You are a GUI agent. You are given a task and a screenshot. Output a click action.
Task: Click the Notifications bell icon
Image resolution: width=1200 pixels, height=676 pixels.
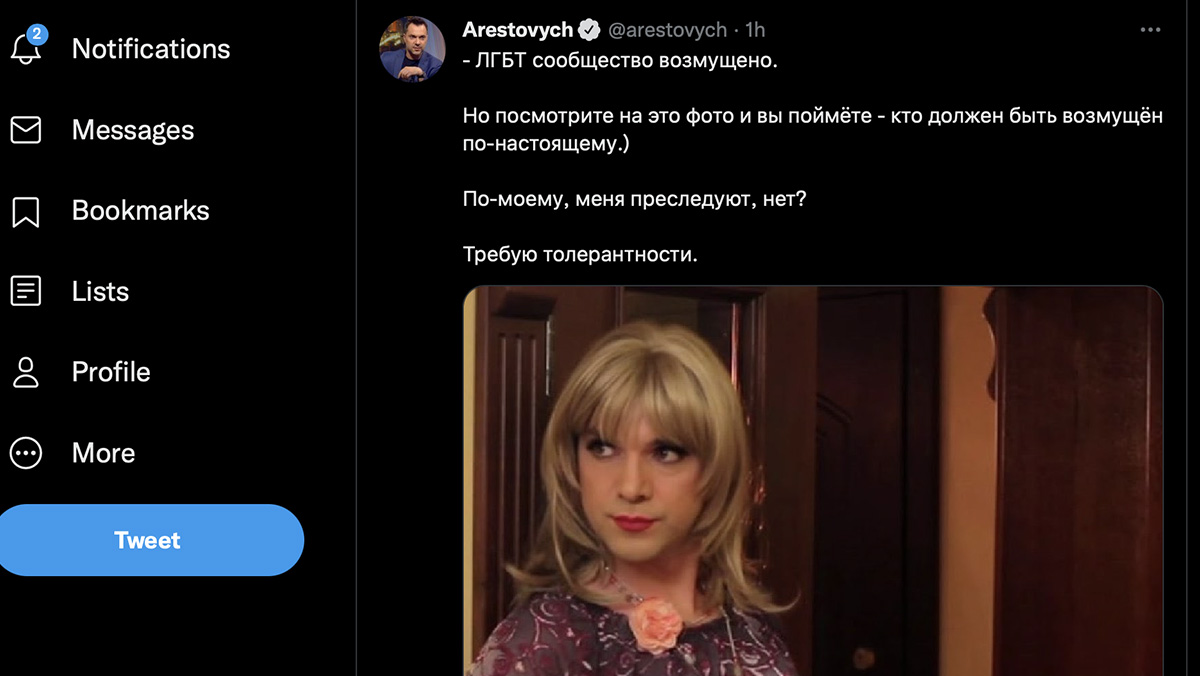(25, 50)
